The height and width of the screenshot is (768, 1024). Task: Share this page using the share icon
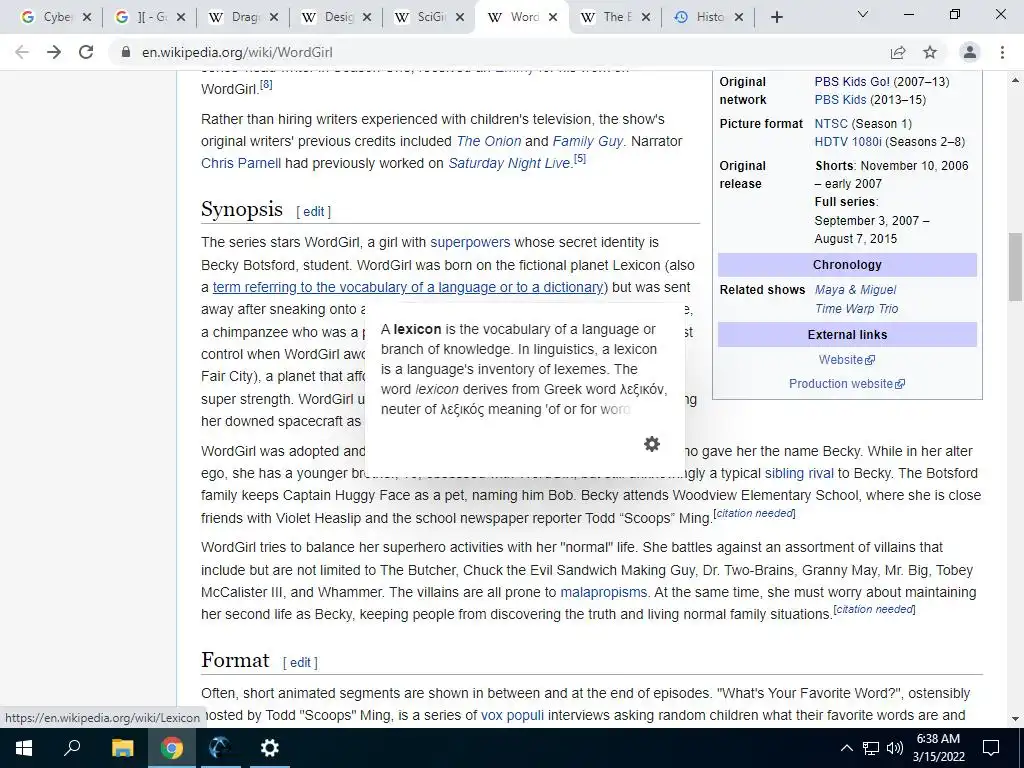pos(898,52)
